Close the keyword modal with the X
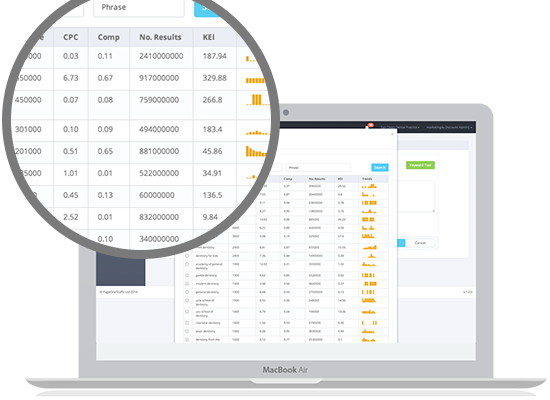550x400 pixels. click(x=392, y=134)
